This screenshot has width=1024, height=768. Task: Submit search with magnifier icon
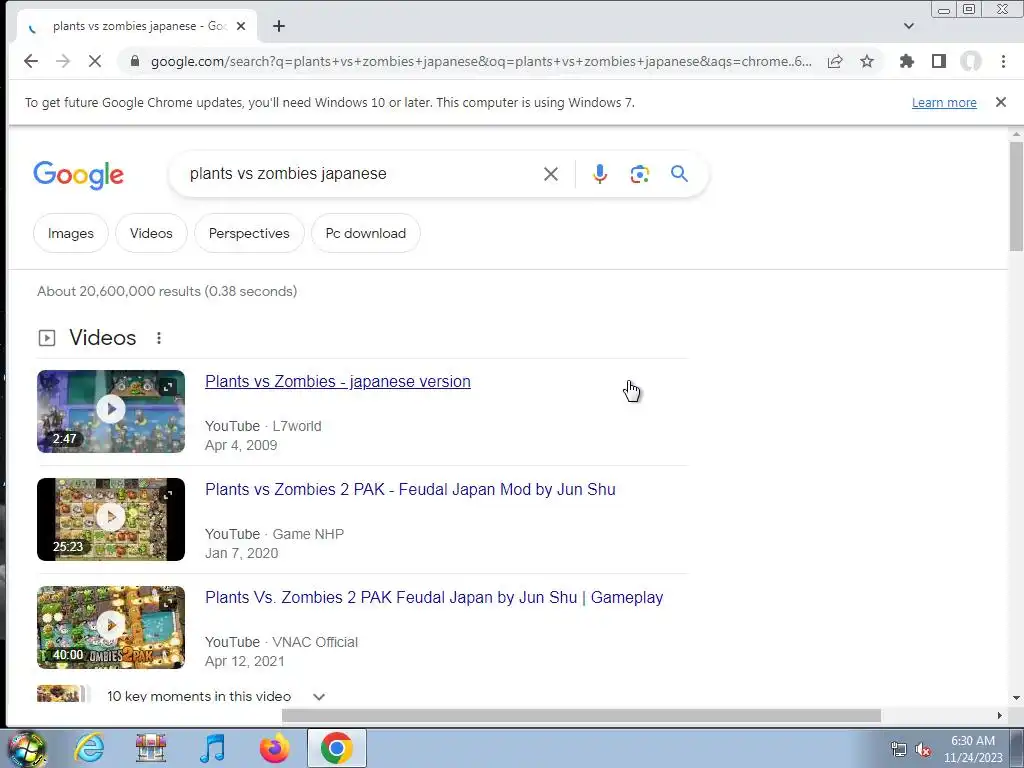click(x=679, y=174)
